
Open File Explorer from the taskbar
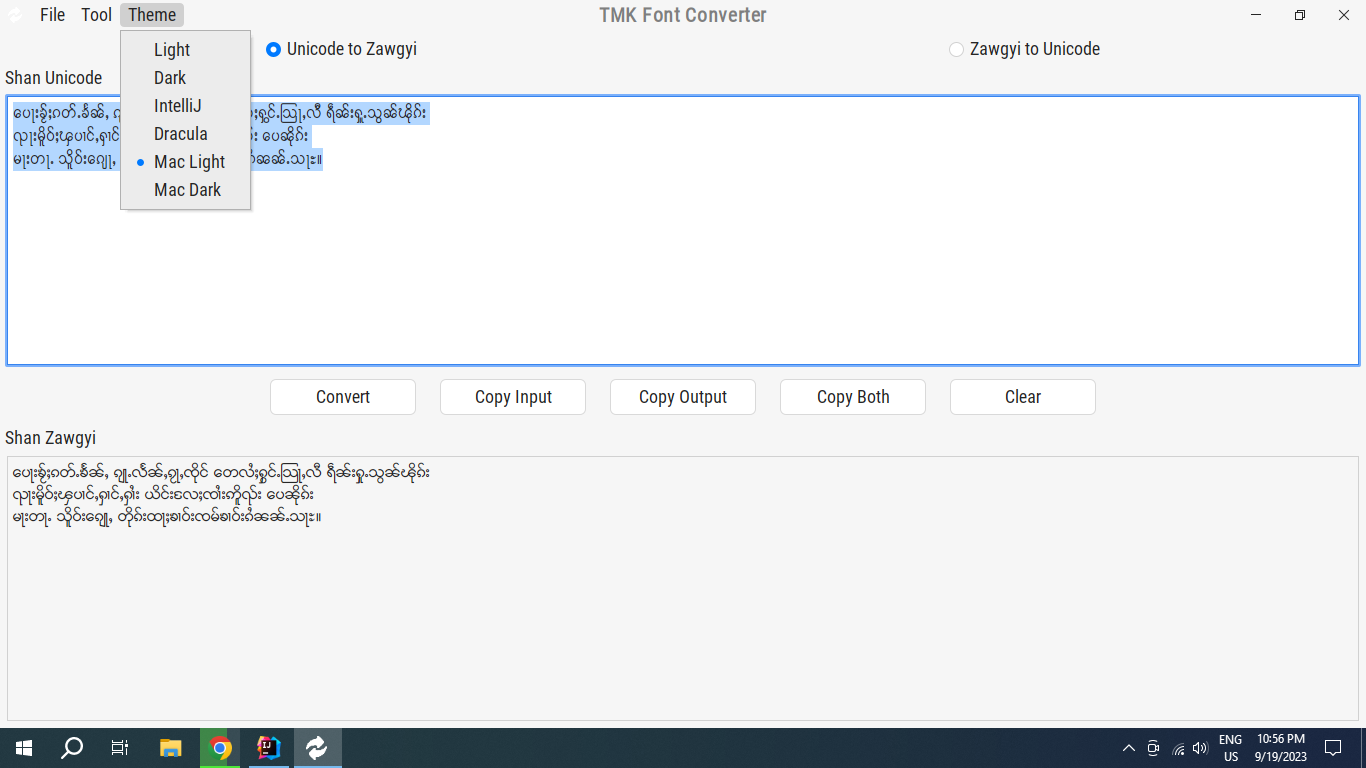tap(170, 747)
